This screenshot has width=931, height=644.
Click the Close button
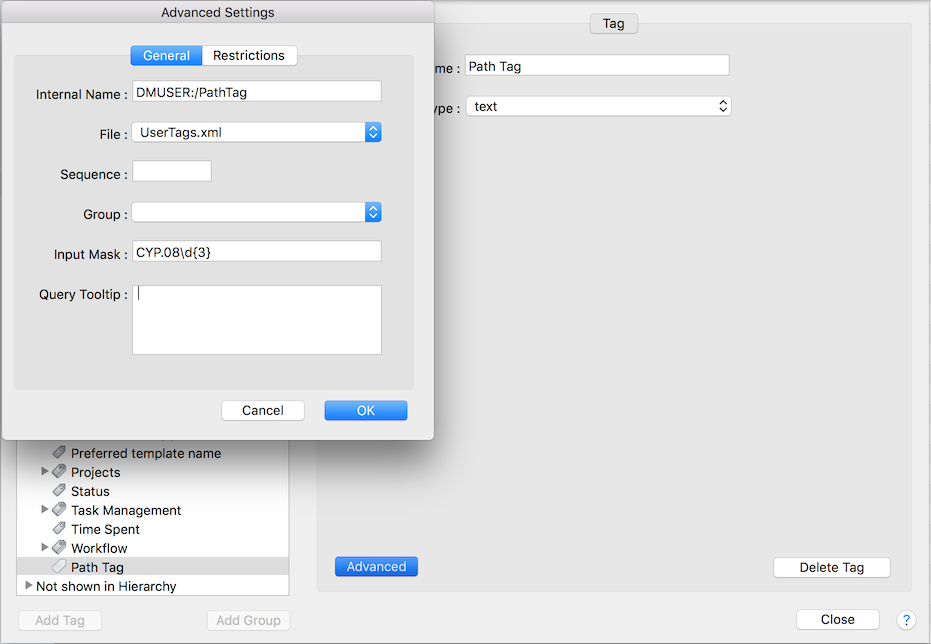(x=838, y=620)
